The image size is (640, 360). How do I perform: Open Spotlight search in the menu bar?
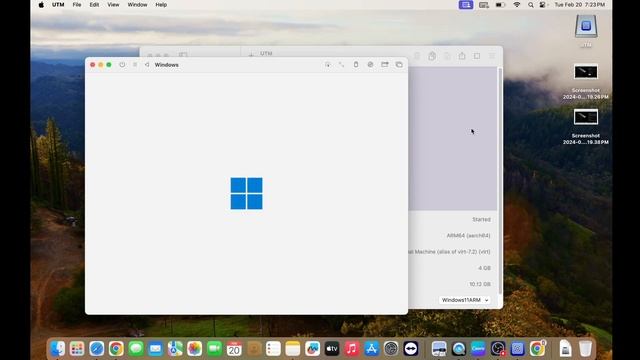tap(530, 5)
